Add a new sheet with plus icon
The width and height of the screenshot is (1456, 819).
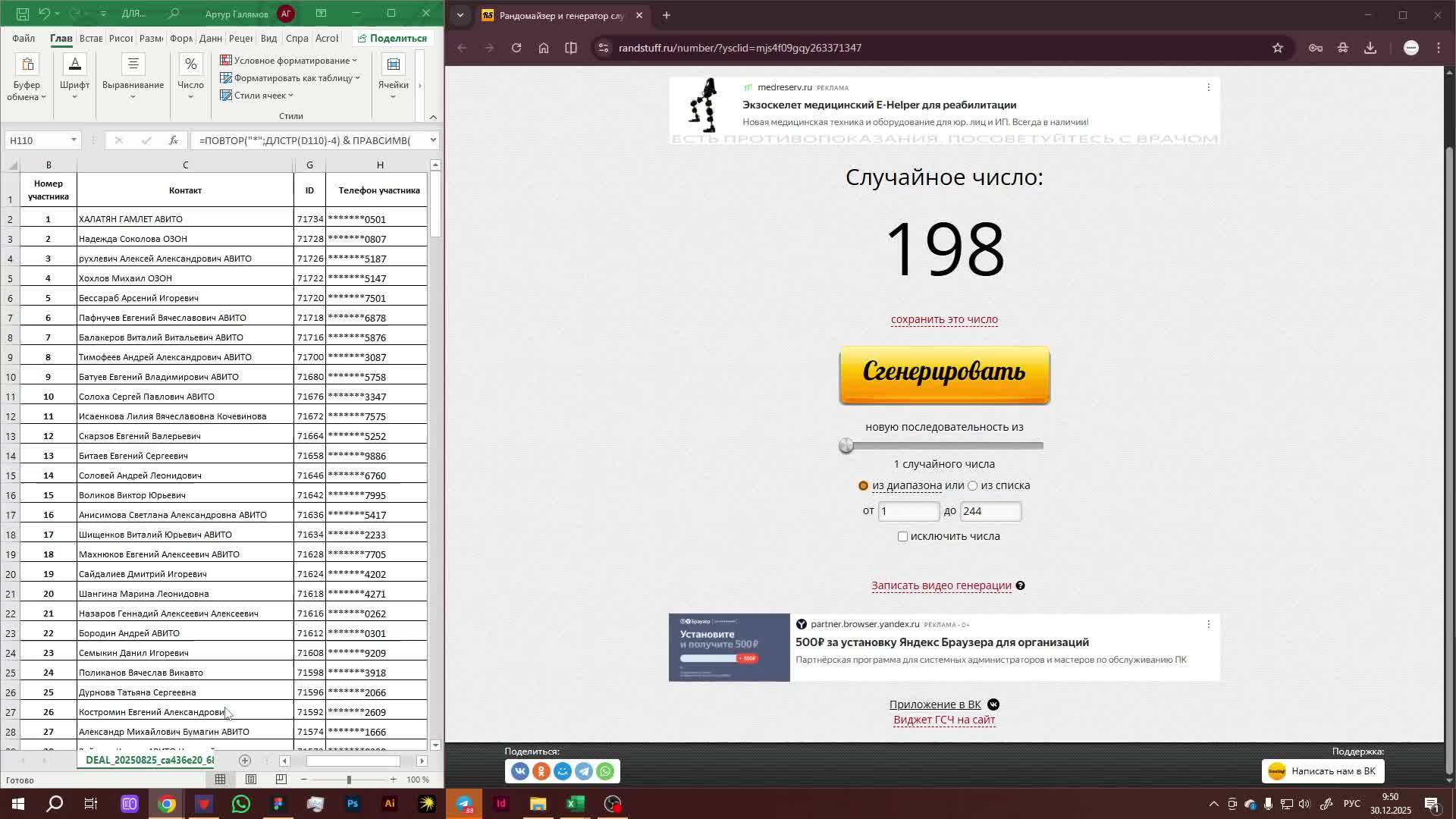pos(244,761)
